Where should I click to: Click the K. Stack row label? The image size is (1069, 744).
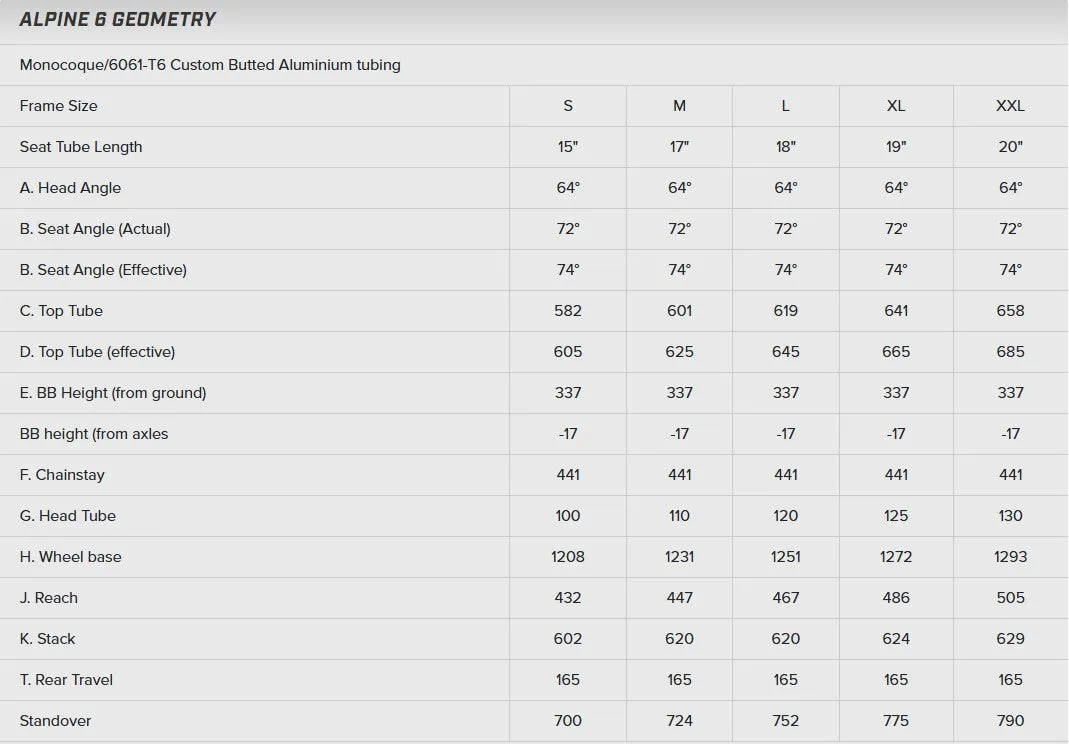pos(47,638)
